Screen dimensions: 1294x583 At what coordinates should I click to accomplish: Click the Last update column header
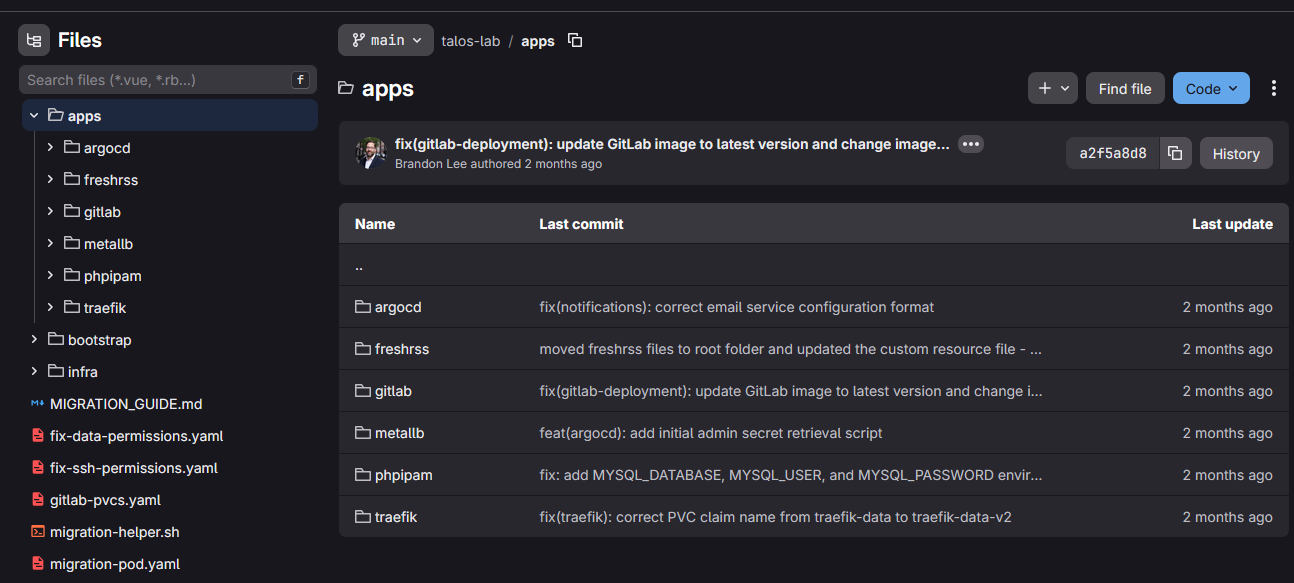point(1232,224)
